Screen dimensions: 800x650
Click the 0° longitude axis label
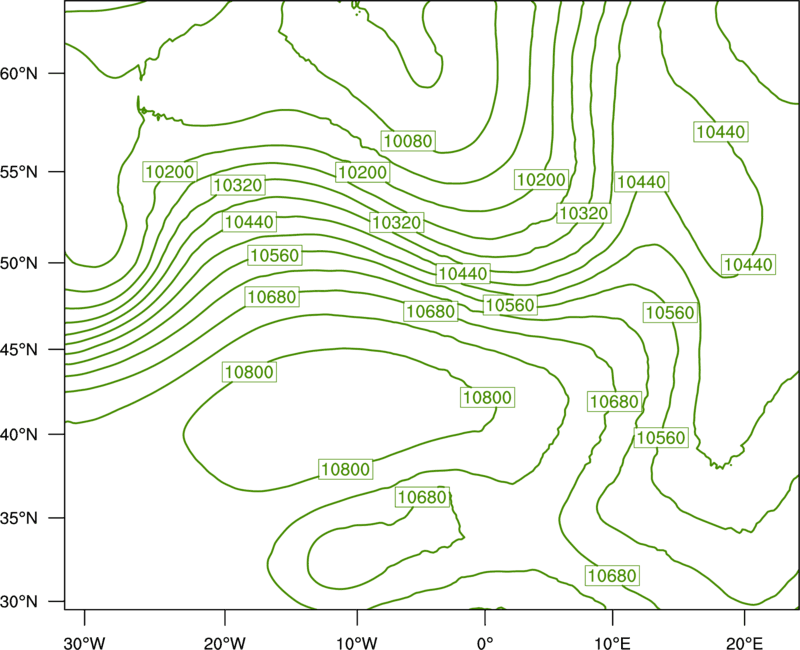pos(485,643)
